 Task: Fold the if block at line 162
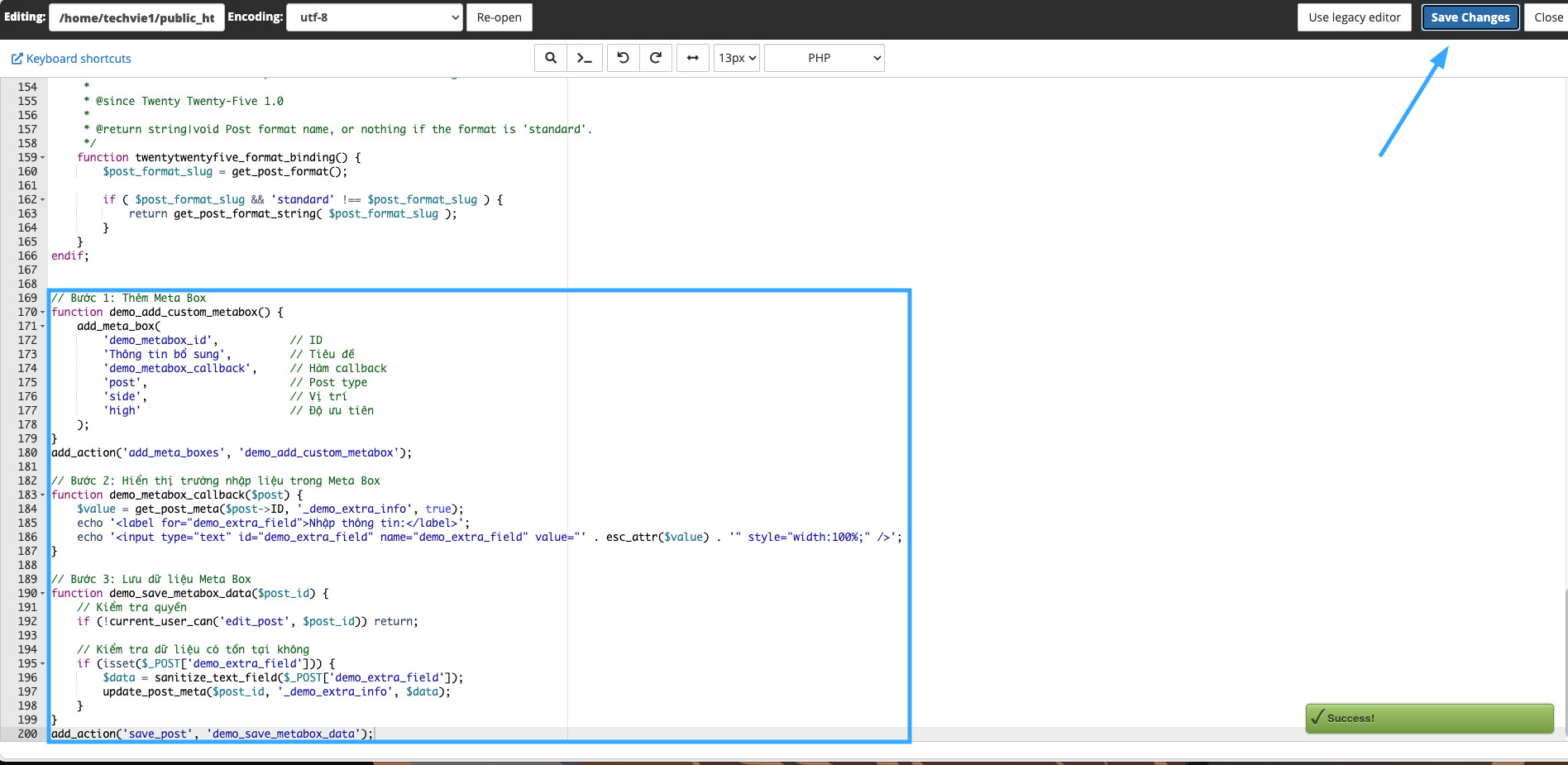pyautogui.click(x=43, y=200)
